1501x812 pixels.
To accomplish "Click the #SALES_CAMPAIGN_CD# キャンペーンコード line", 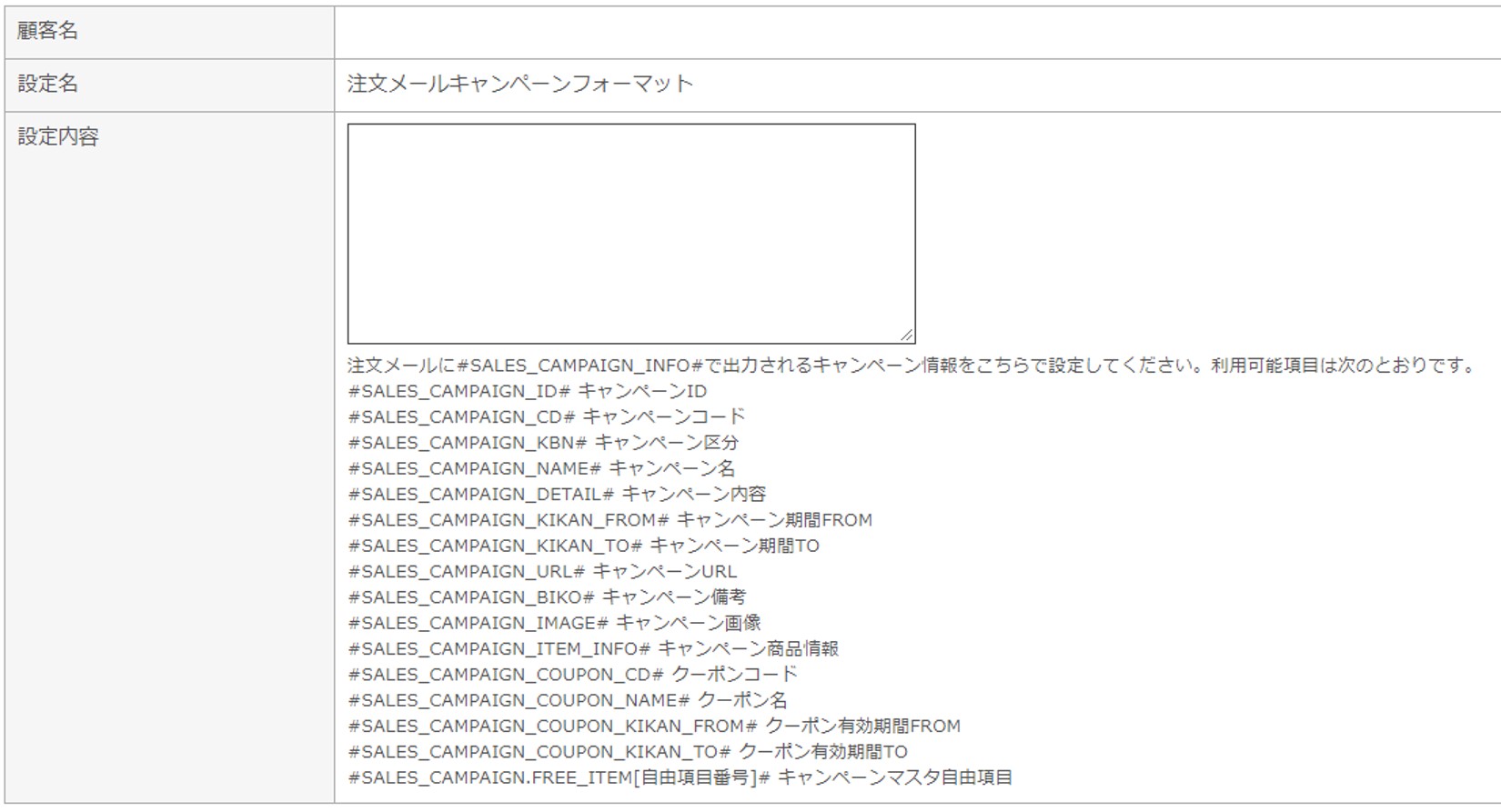I will point(546,416).
